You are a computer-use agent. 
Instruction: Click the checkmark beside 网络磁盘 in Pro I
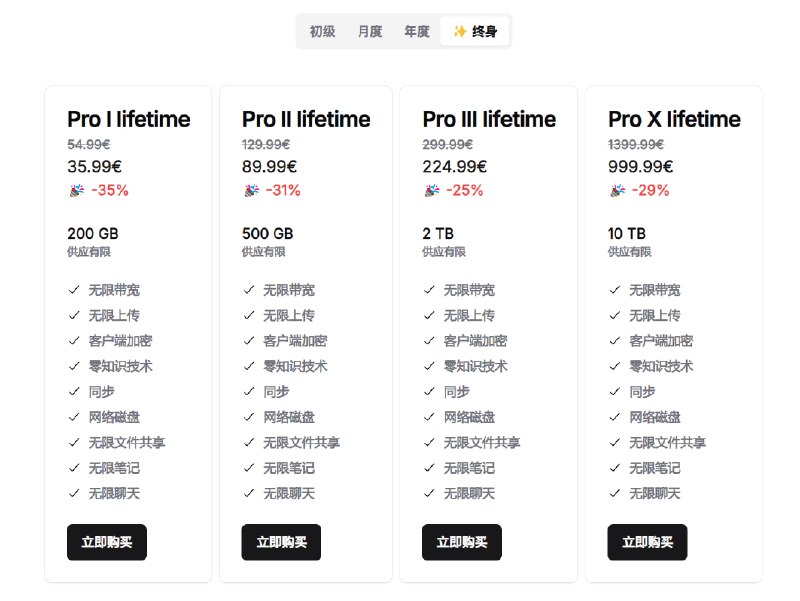coord(72,417)
